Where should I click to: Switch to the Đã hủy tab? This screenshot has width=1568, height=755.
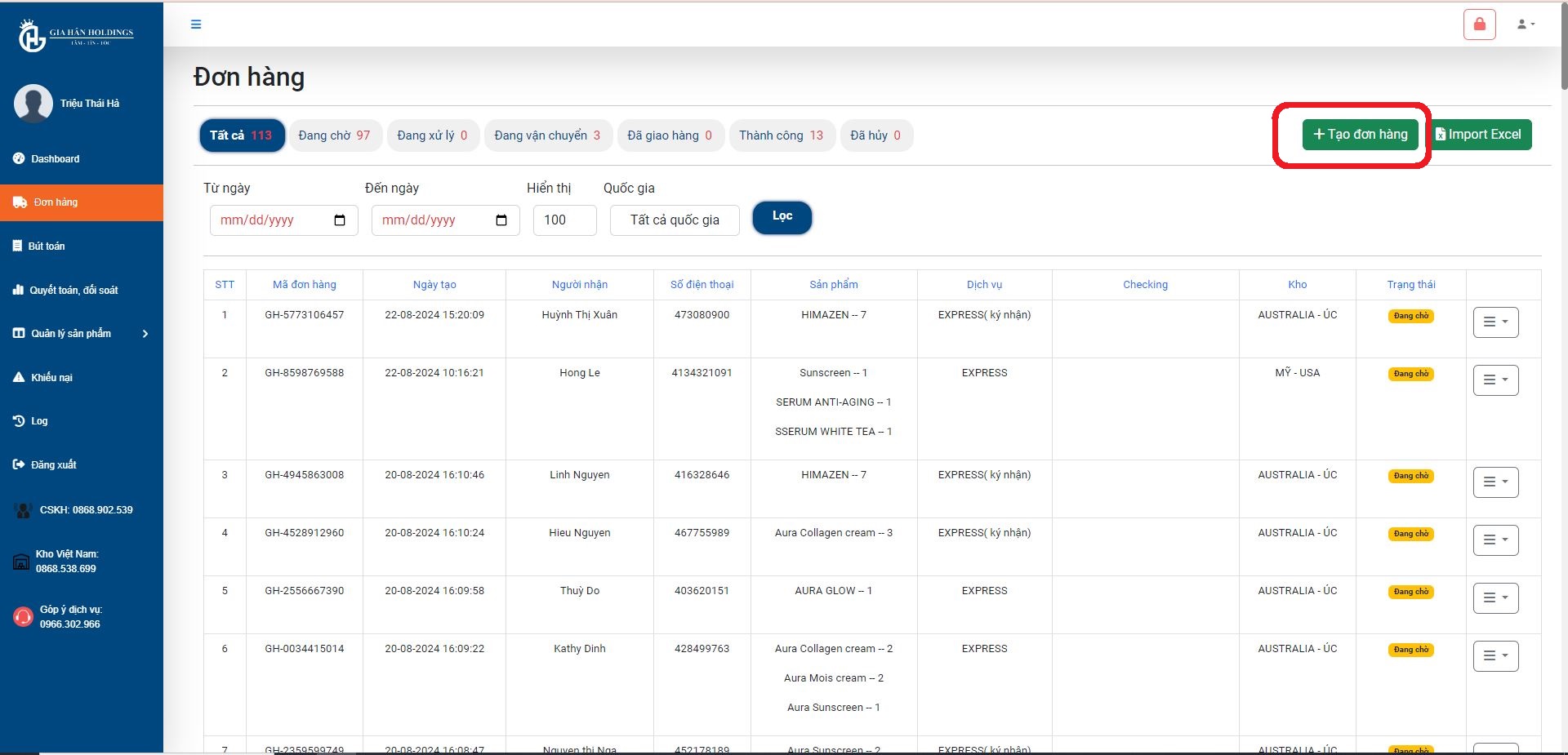pos(875,135)
